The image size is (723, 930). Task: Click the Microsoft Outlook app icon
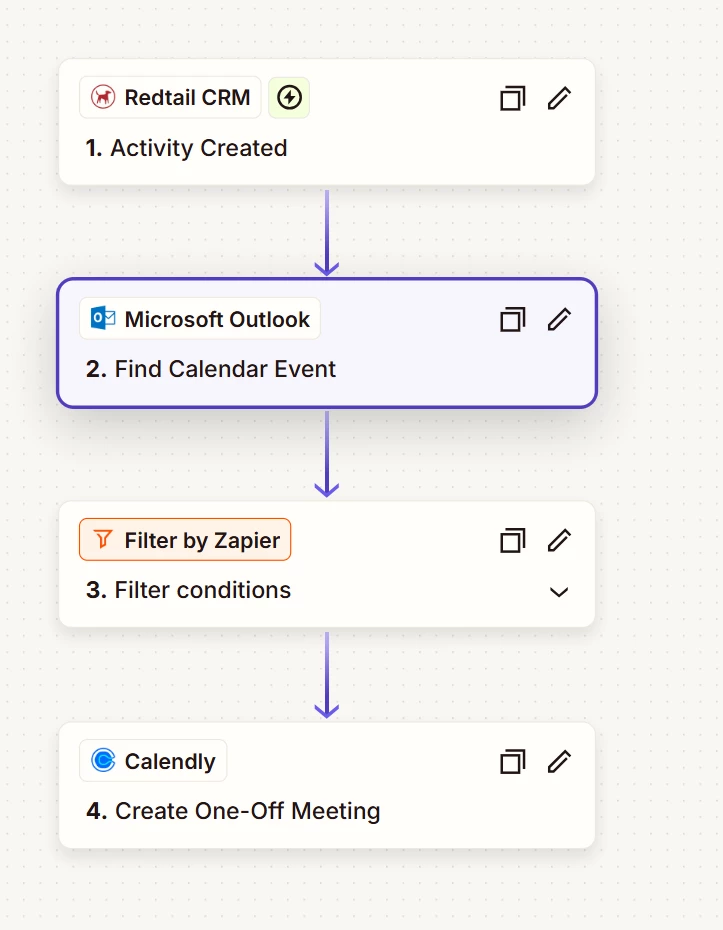tap(103, 319)
